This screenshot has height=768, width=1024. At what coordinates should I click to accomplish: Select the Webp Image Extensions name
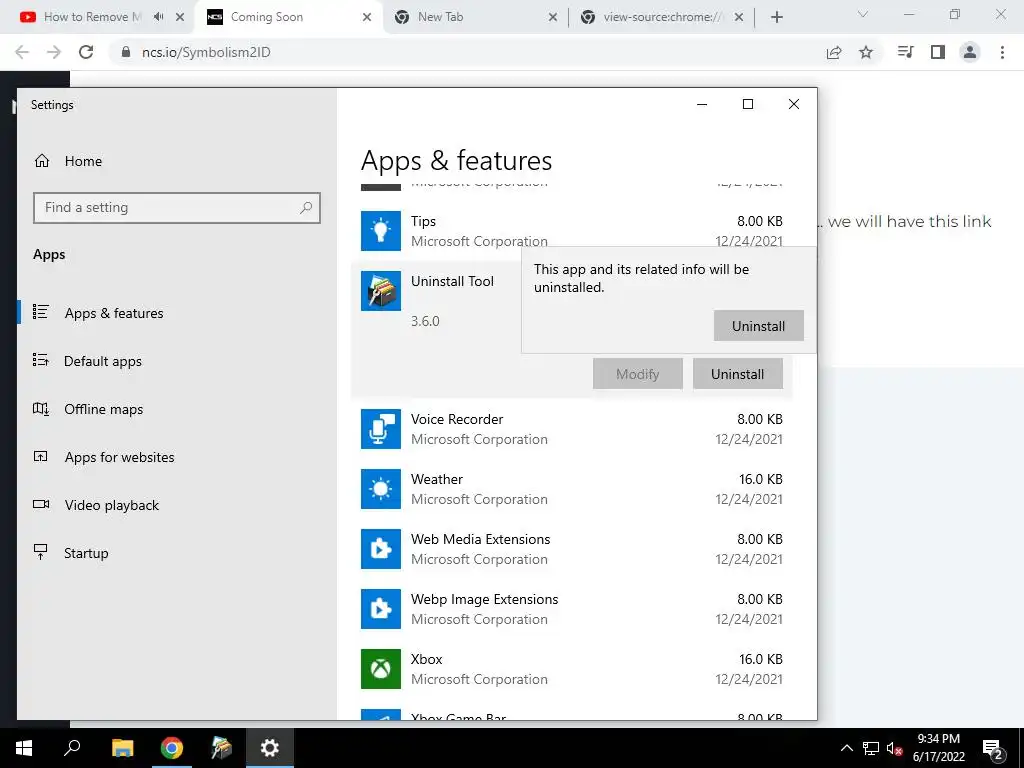pyautogui.click(x=485, y=600)
